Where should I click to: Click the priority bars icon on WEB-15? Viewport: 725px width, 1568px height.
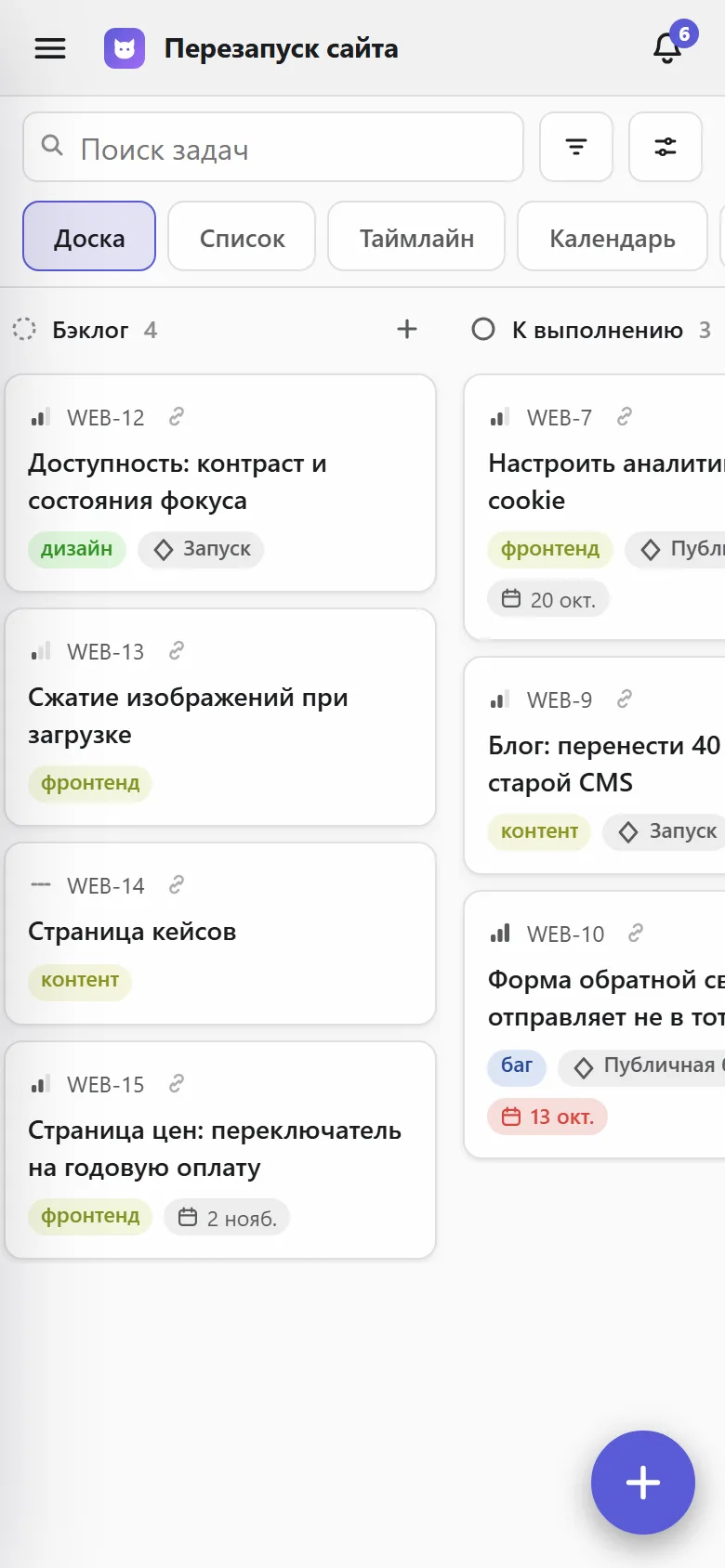click(40, 1084)
